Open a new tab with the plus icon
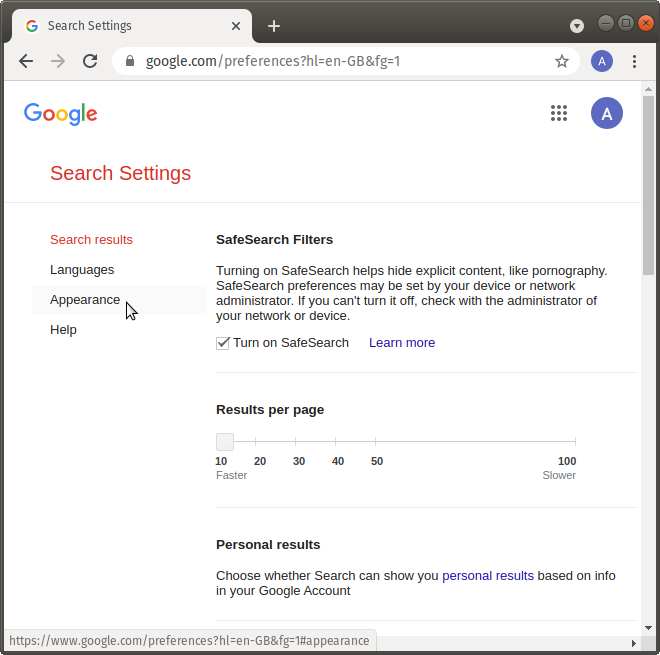 coord(274,26)
